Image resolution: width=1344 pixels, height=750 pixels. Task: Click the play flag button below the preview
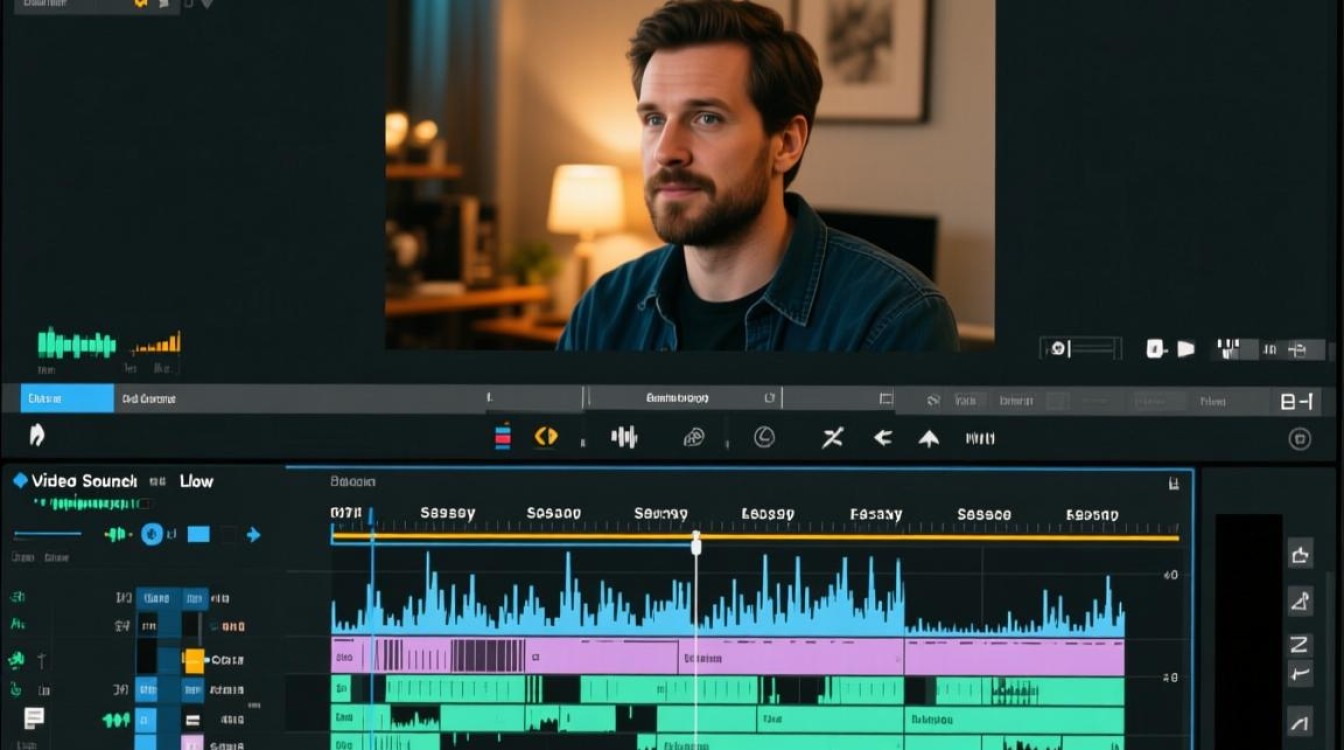[x=1186, y=349]
